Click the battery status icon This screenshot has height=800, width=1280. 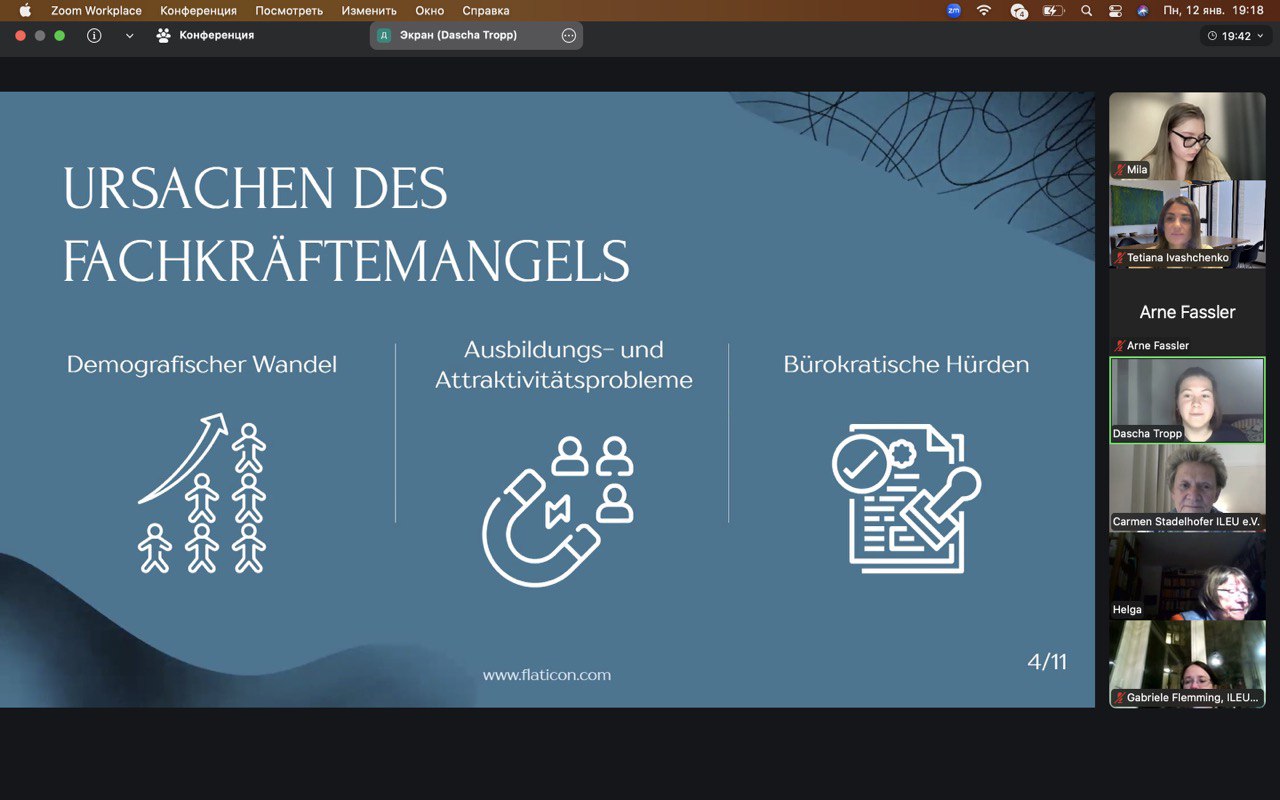[x=1052, y=11]
